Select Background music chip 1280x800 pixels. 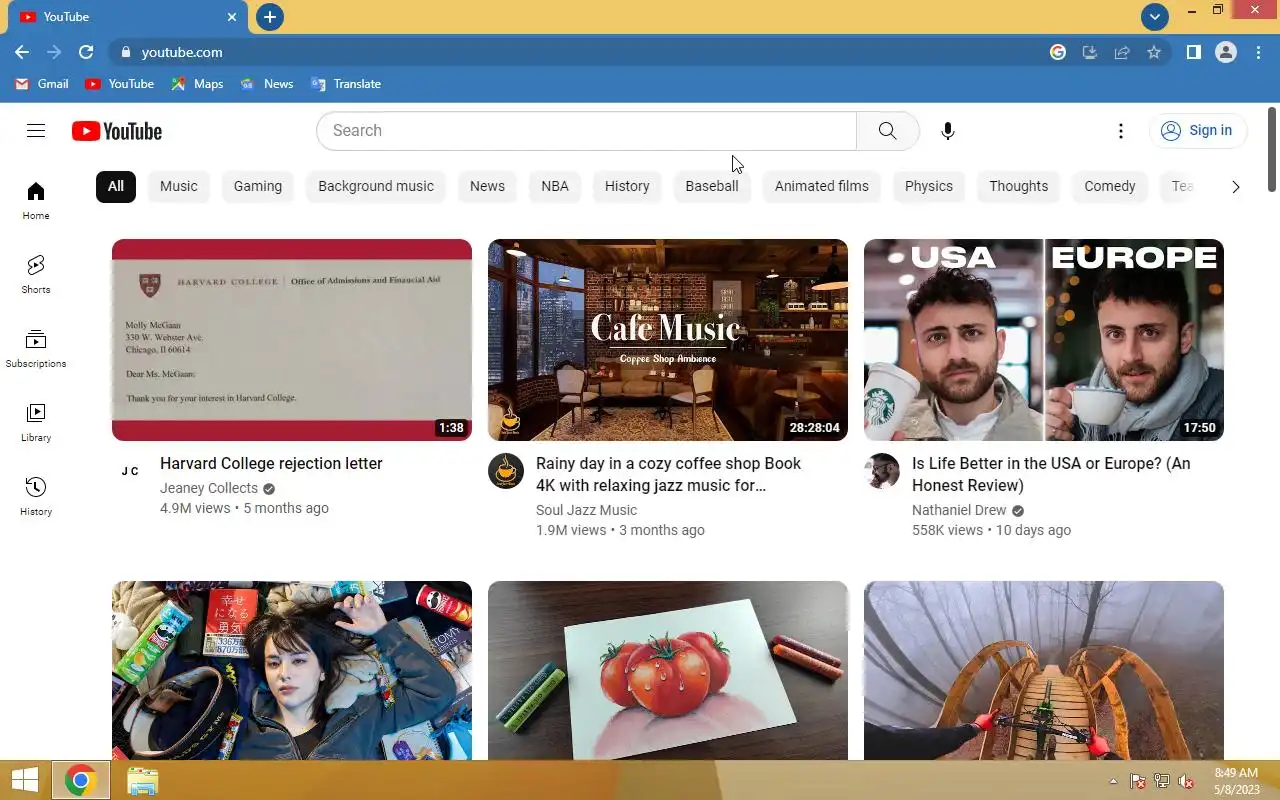coord(376,187)
